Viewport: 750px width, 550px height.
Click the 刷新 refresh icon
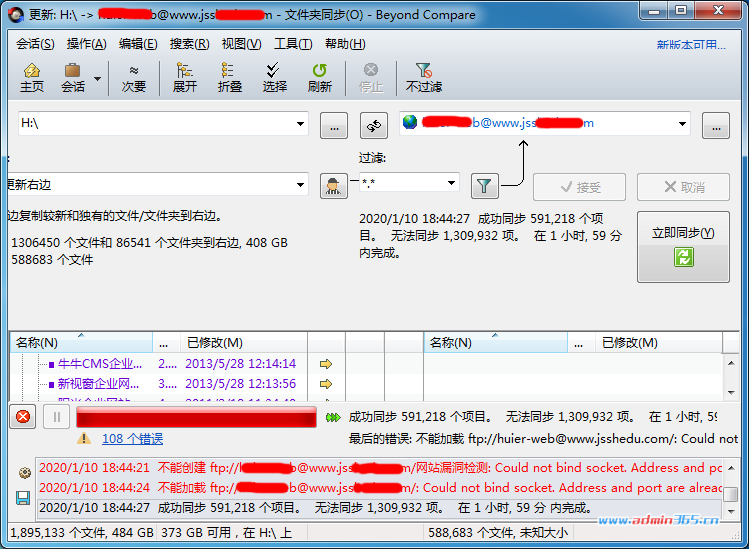click(x=320, y=77)
